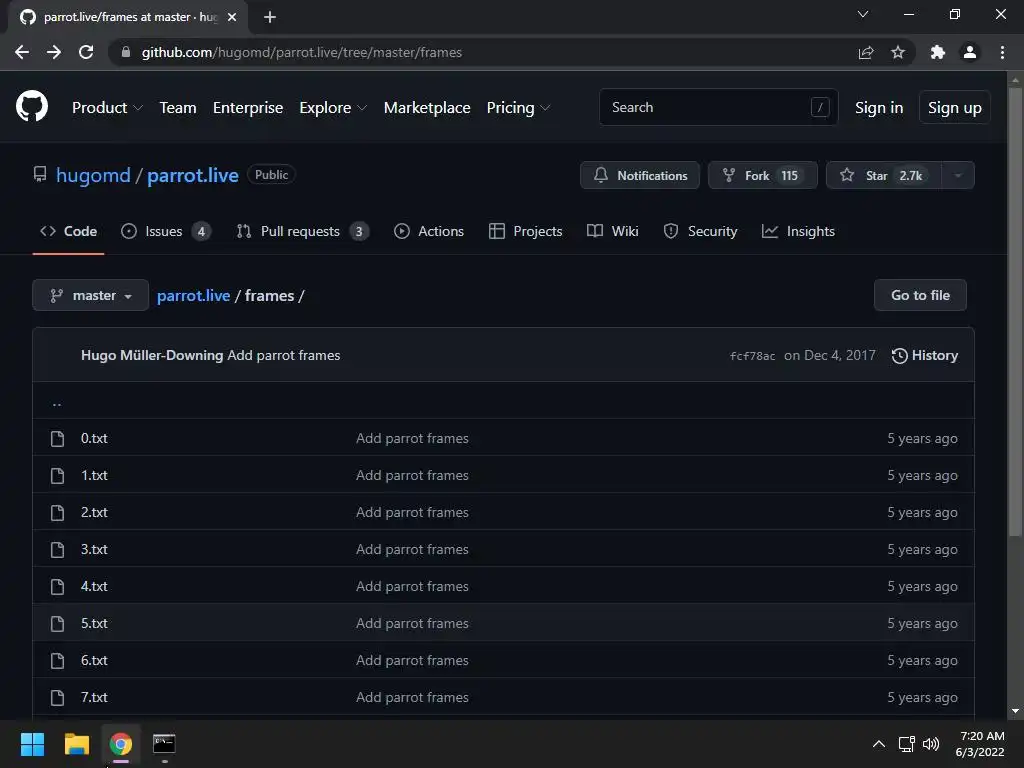The height and width of the screenshot is (768, 1024).
Task: Focus the GitHub Search field
Action: click(x=718, y=107)
